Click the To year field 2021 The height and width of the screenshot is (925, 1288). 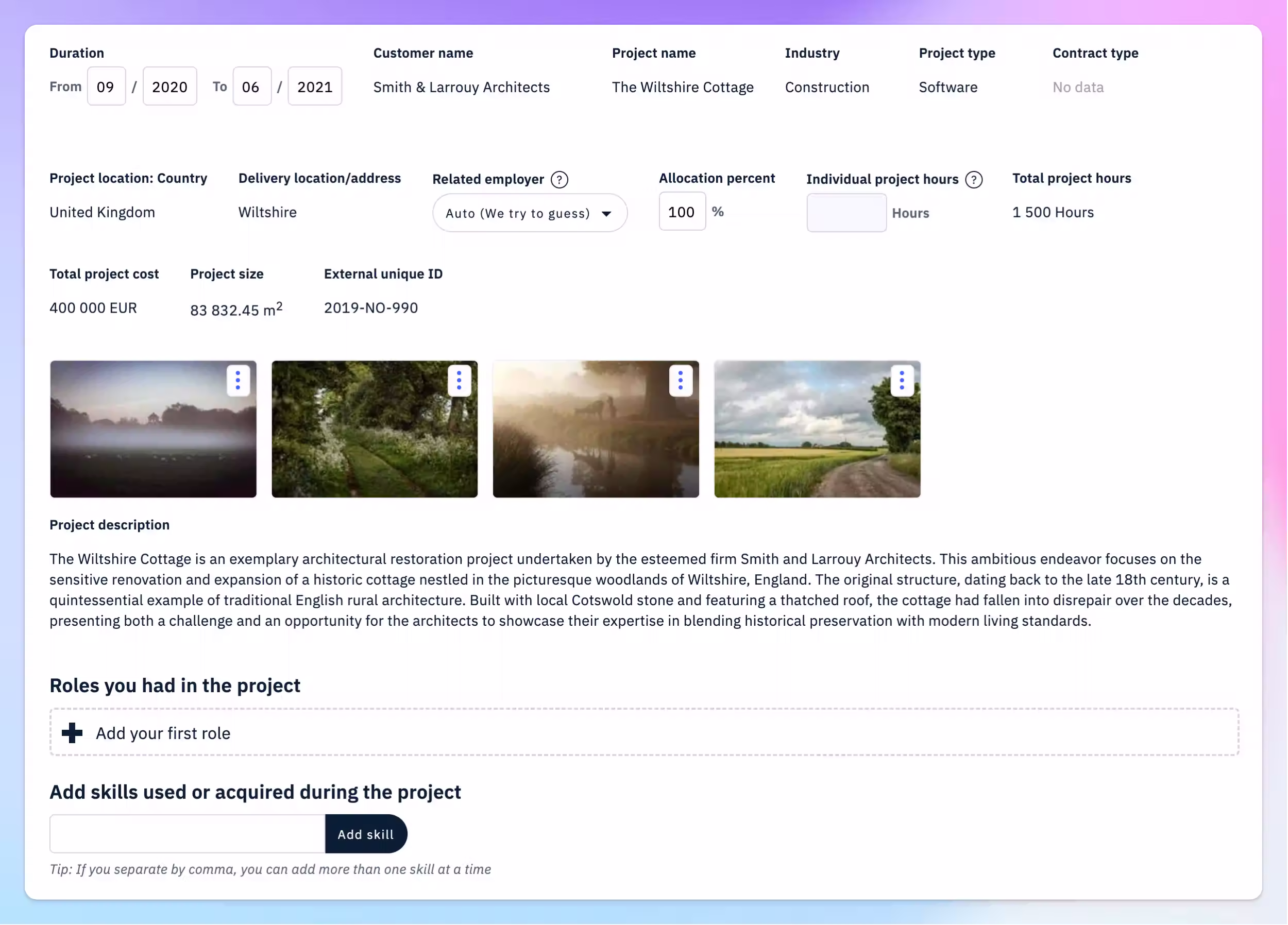315,87
